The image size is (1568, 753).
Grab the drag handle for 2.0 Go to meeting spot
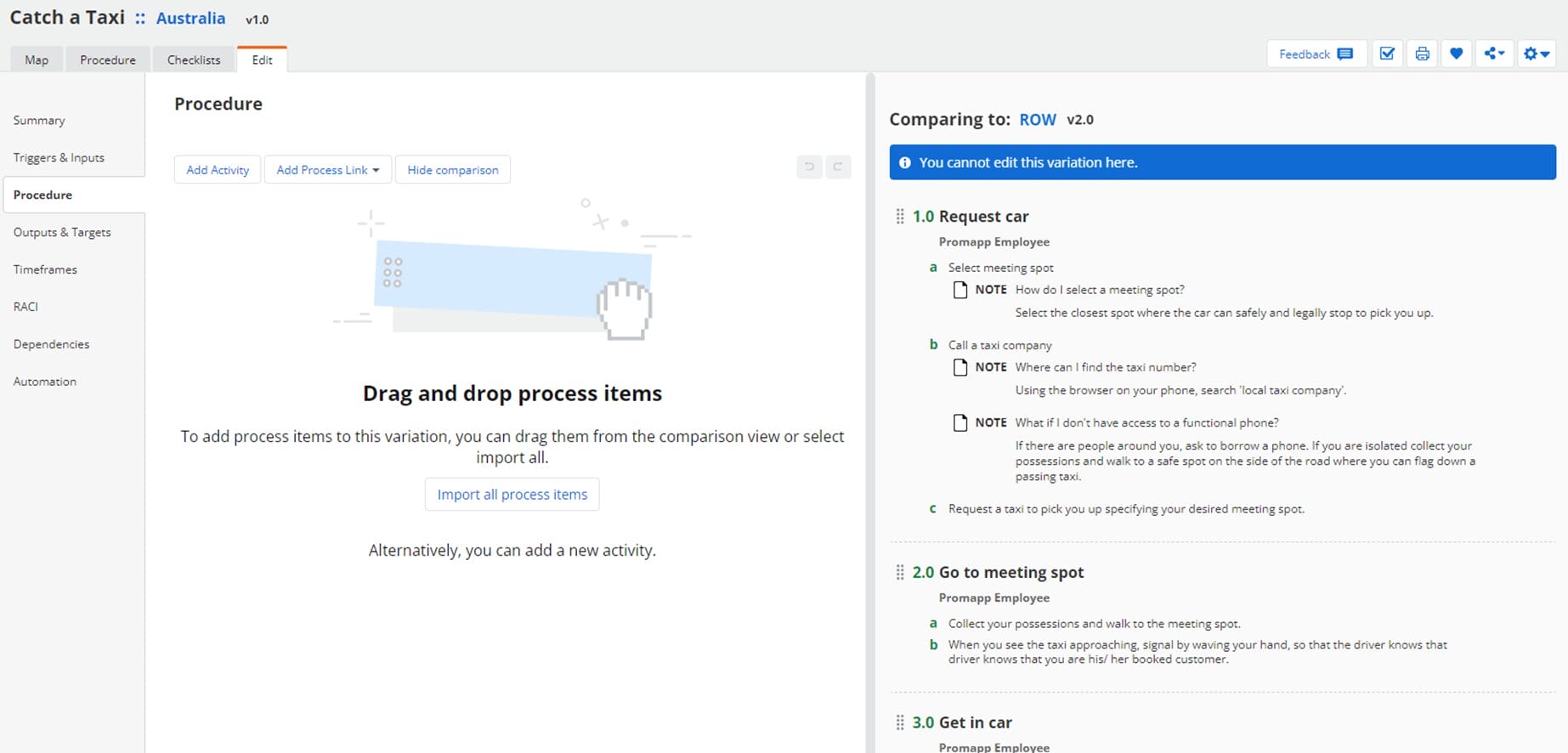(x=900, y=573)
